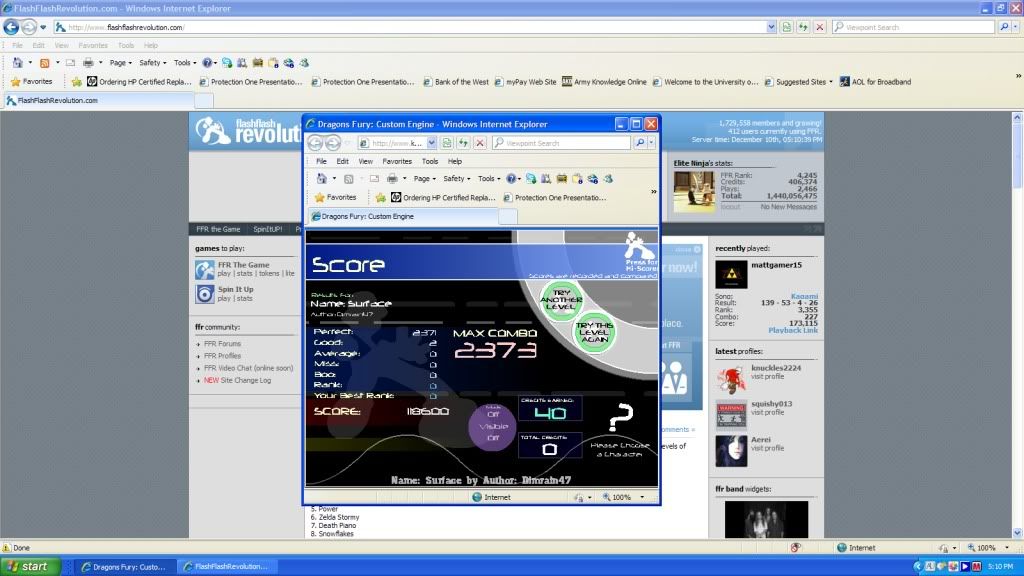Click the RSS feeds icon in main toolbar
Image resolution: width=1024 pixels, height=576 pixels.
(44, 62)
